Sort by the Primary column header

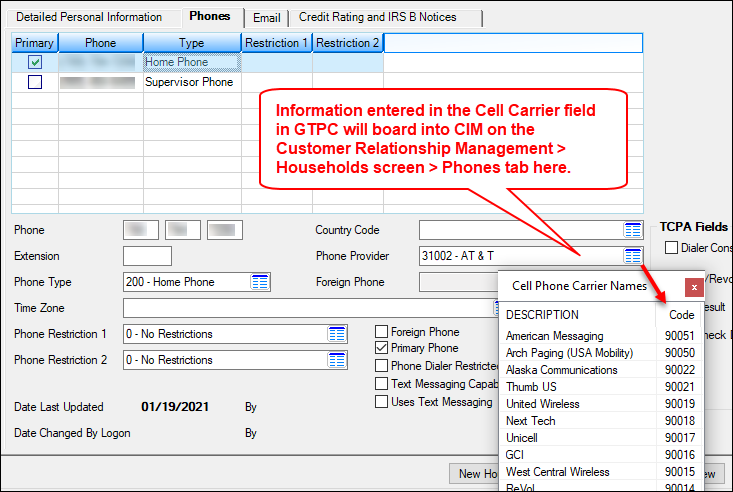(35, 43)
